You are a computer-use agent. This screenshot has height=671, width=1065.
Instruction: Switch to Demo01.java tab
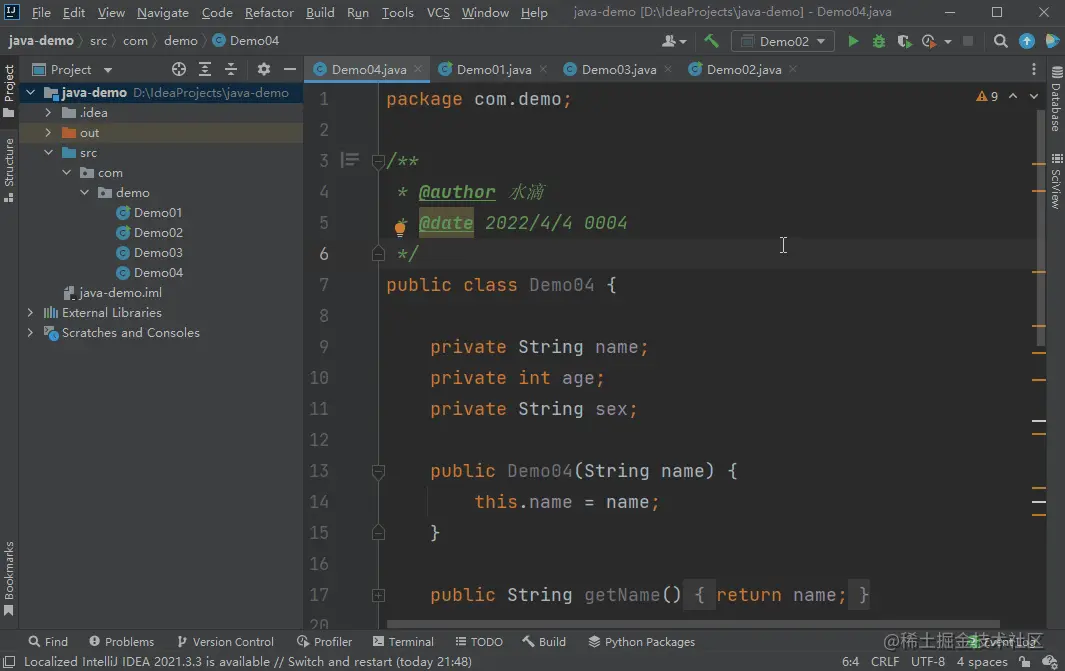point(493,69)
